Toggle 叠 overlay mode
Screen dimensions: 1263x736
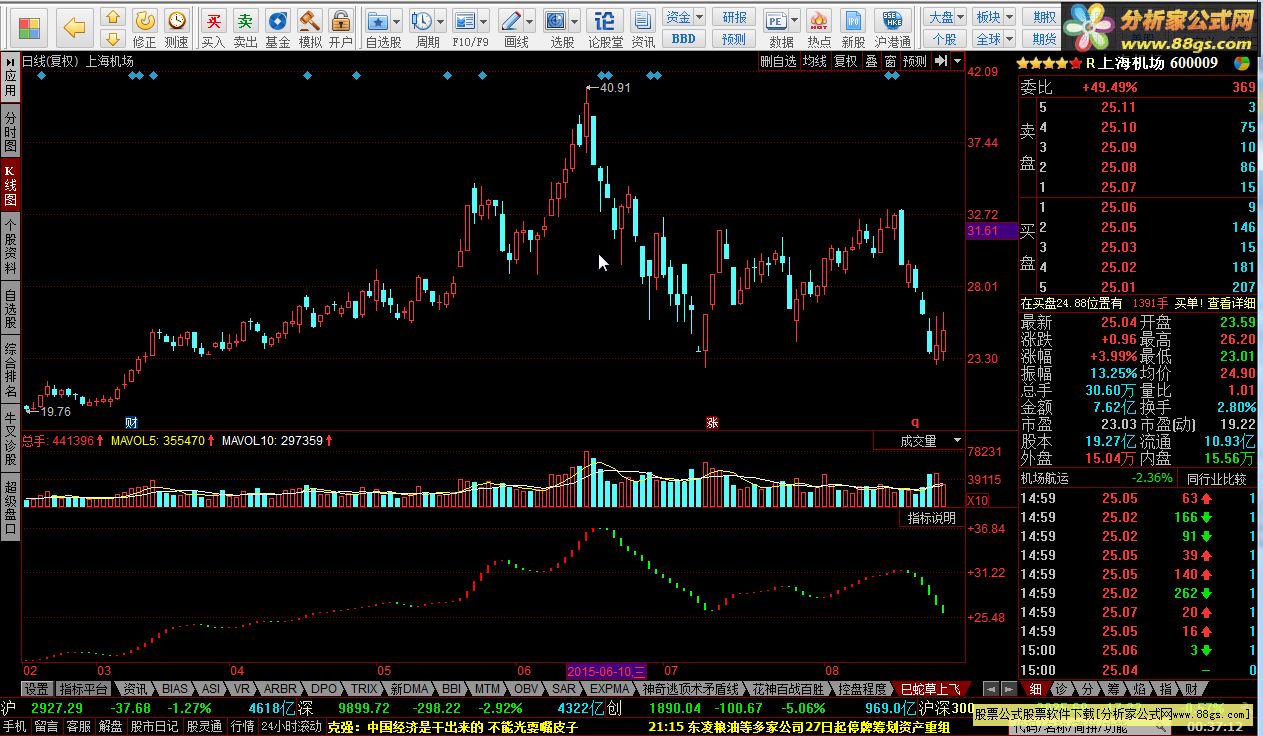pyautogui.click(x=871, y=61)
